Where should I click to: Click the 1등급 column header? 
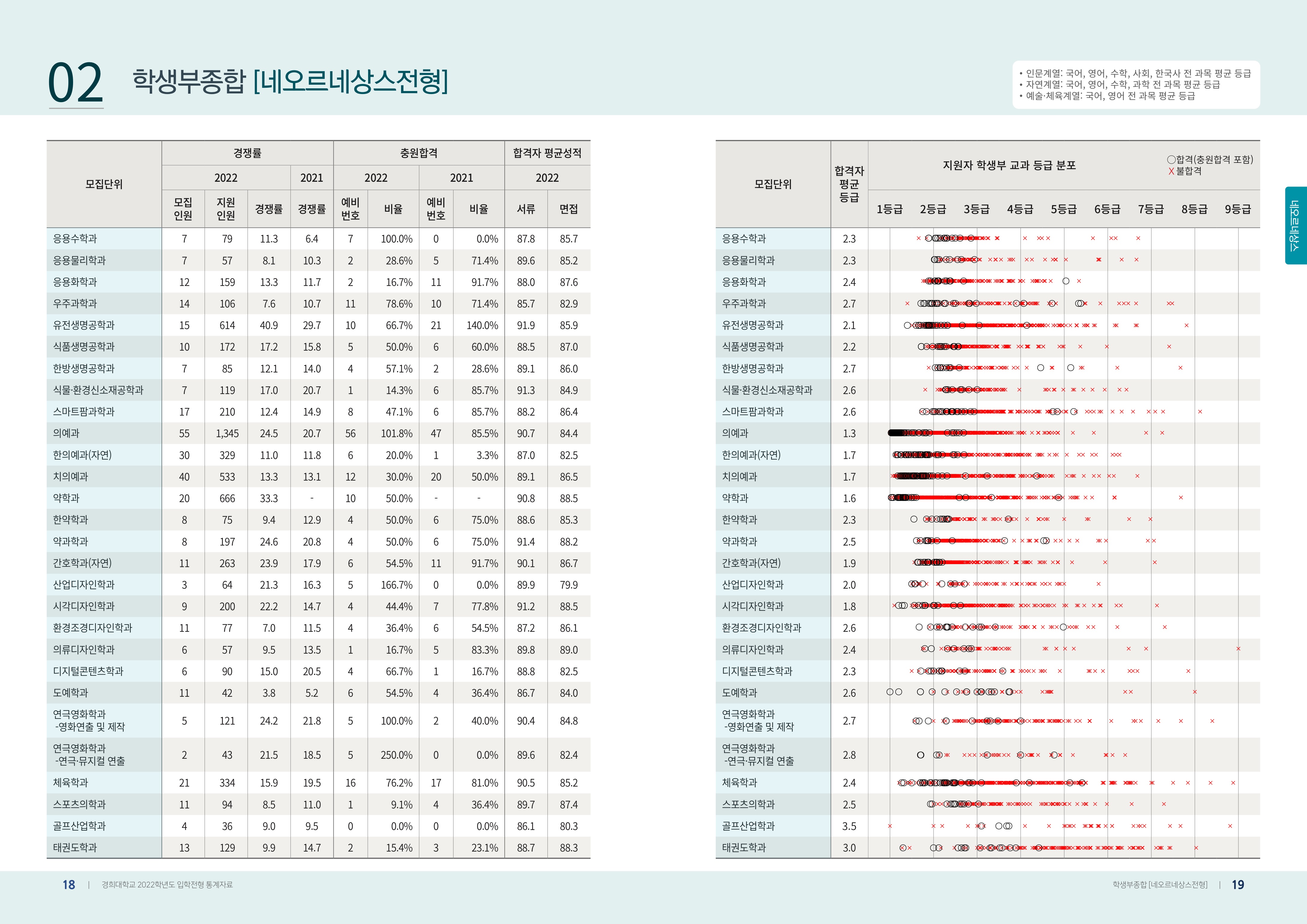889,209
